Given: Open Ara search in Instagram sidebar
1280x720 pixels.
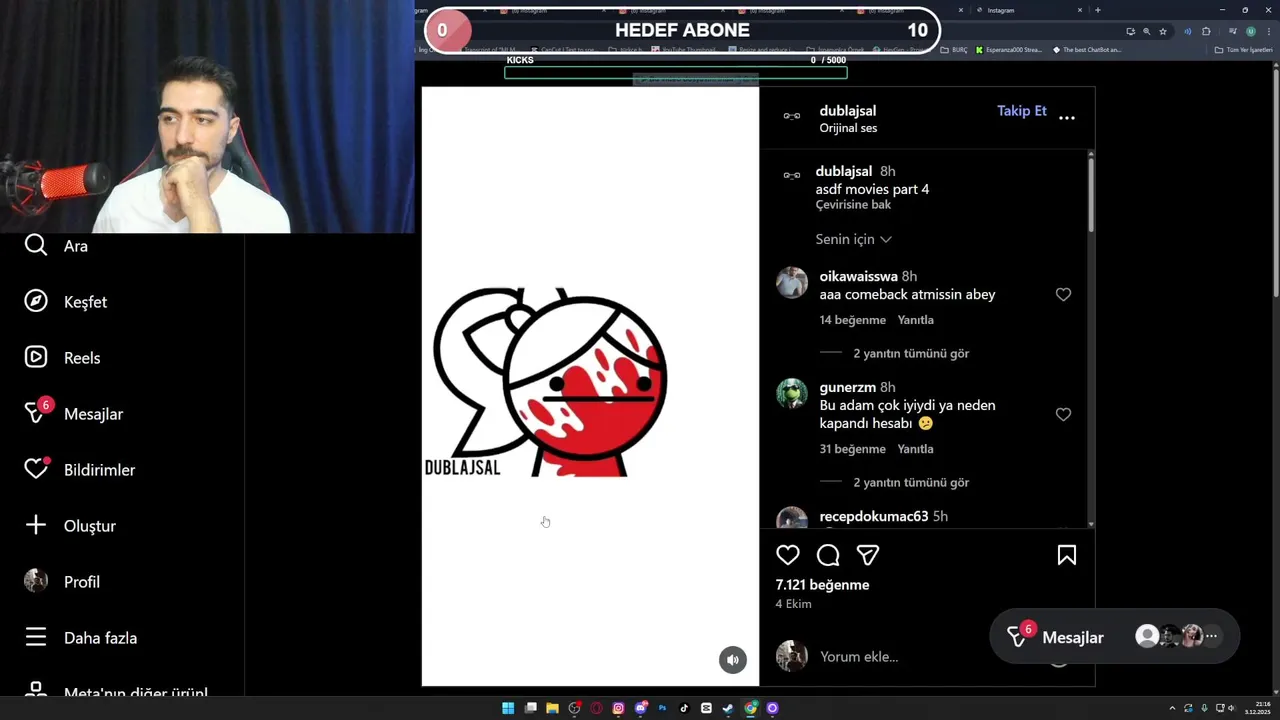Looking at the screenshot, I should tap(57, 246).
